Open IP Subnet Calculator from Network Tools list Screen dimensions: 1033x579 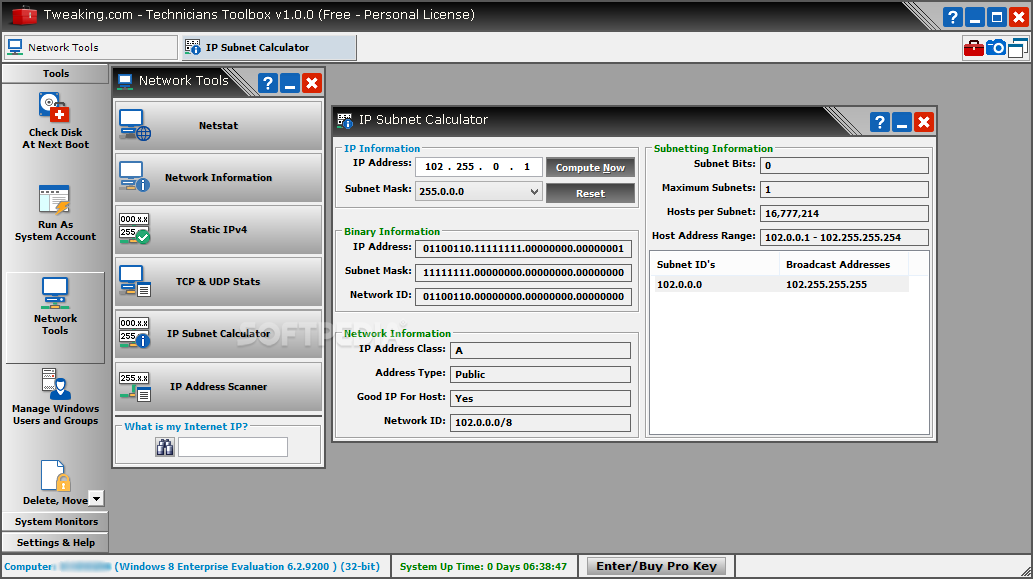click(218, 333)
